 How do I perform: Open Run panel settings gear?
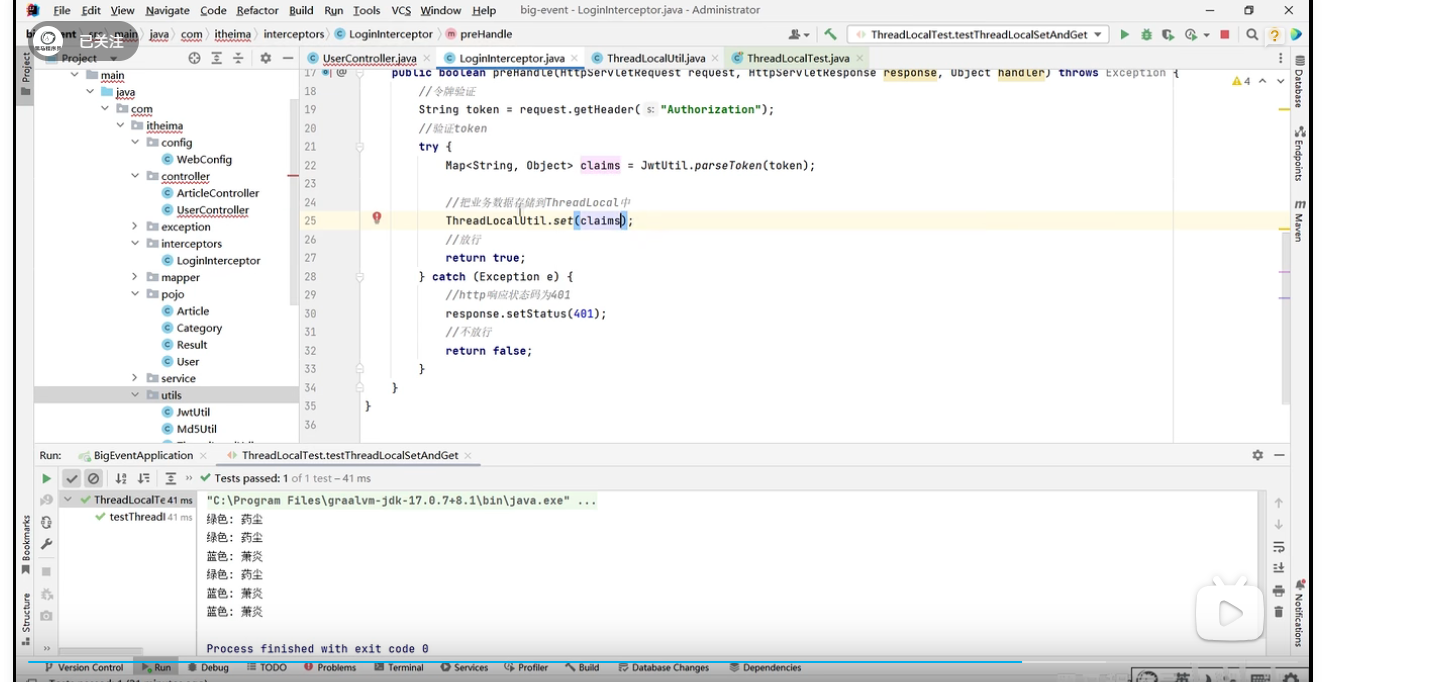[x=1257, y=455]
